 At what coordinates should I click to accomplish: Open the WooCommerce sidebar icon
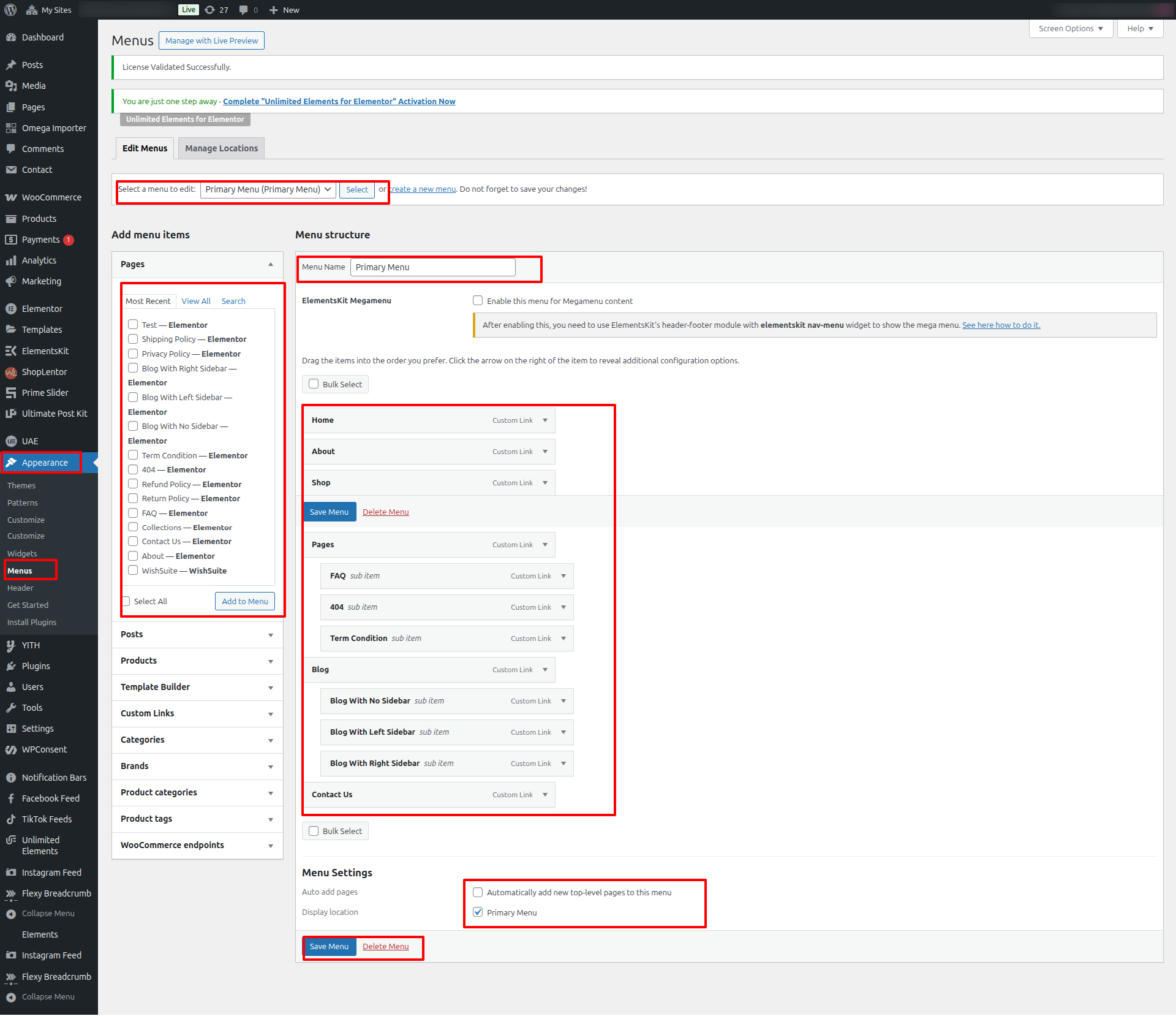(11, 197)
